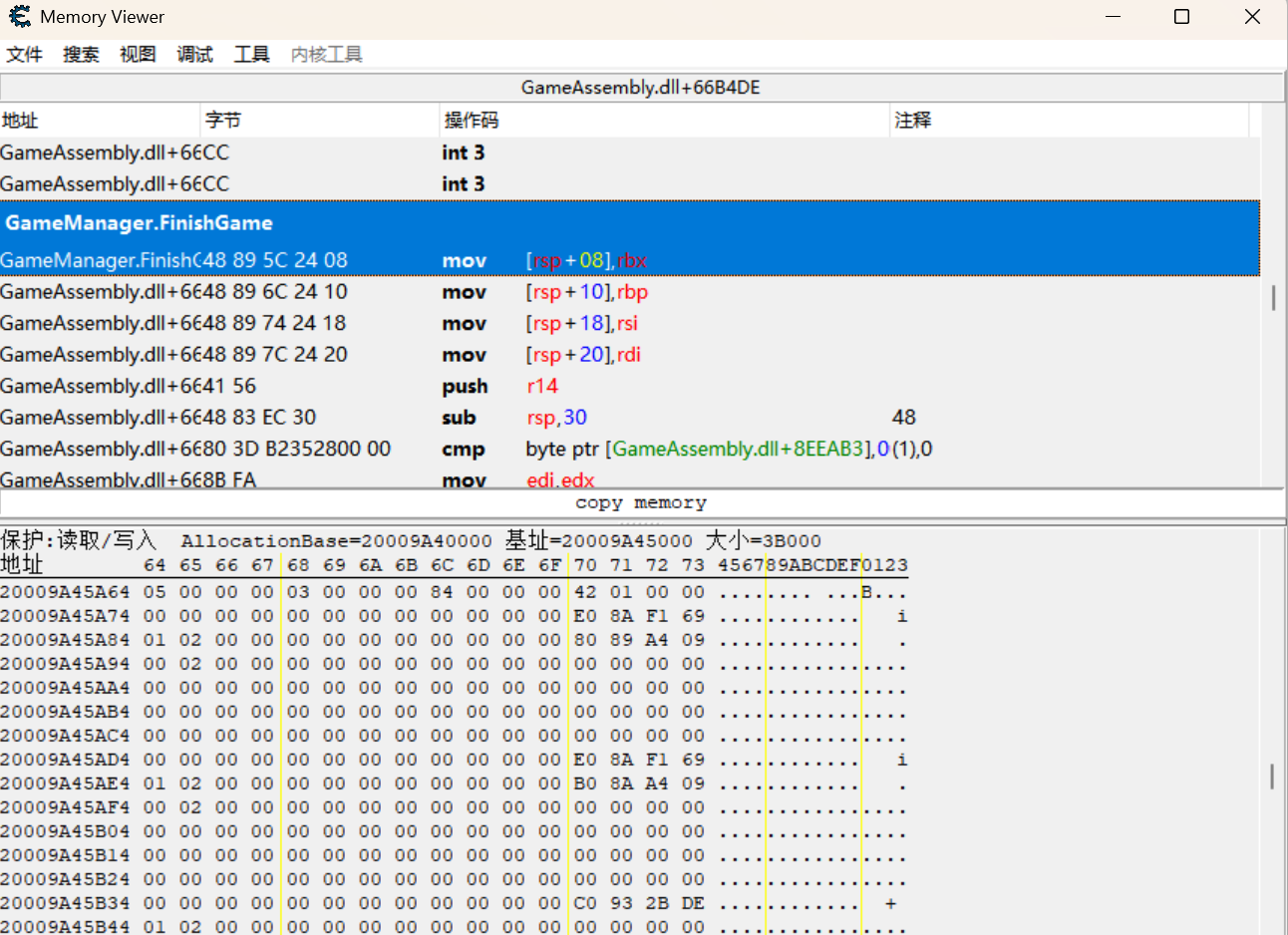Select the first int 3 row

[x=630, y=153]
